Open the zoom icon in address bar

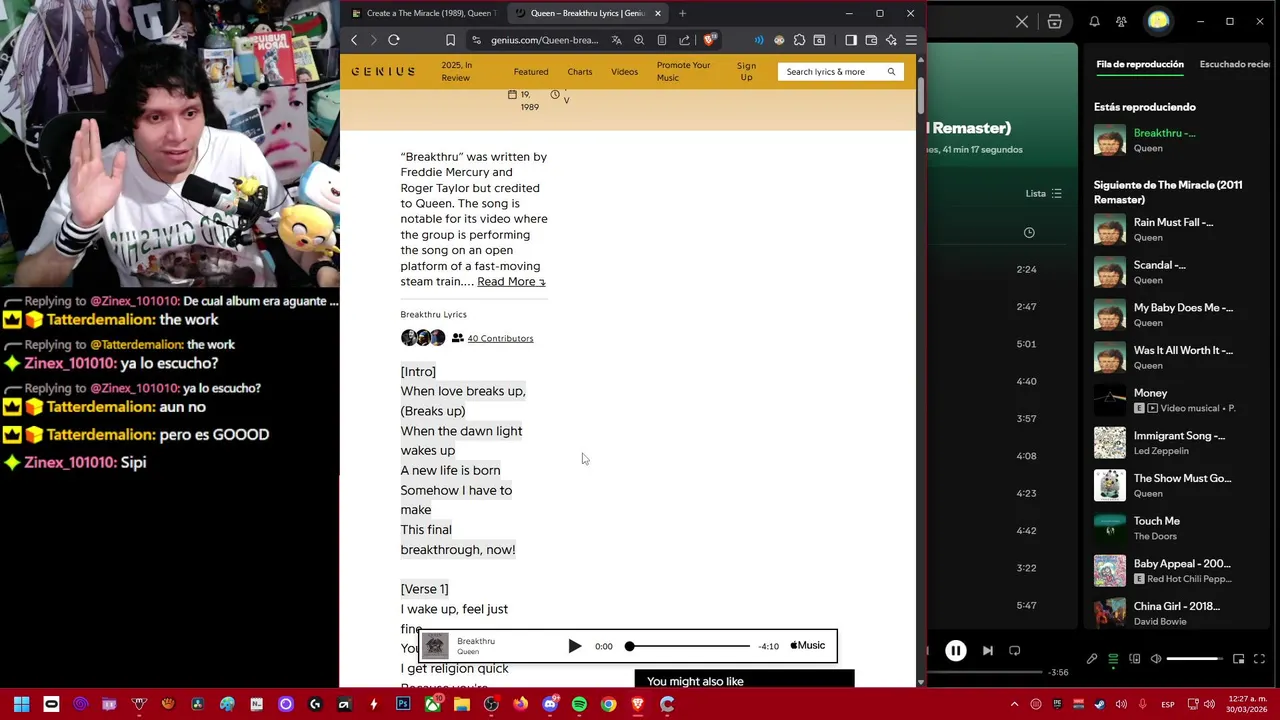coord(639,40)
